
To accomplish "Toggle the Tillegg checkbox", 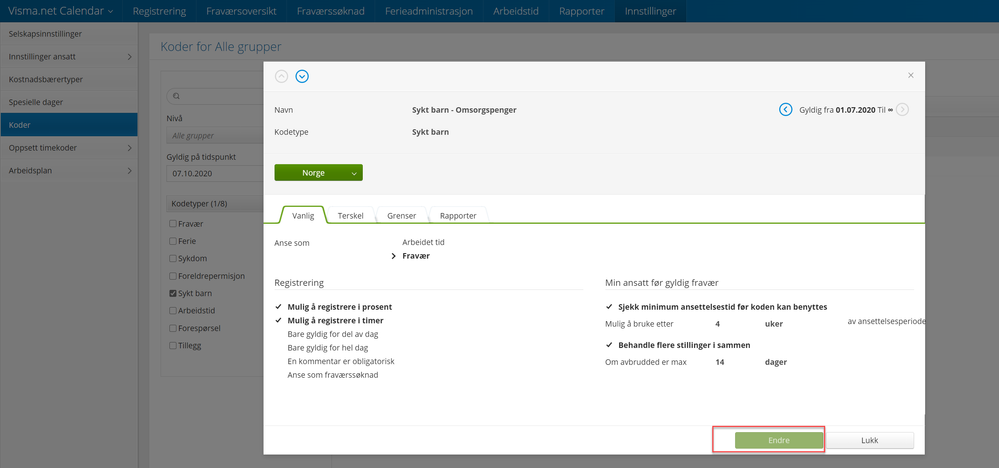I will tap(173, 346).
